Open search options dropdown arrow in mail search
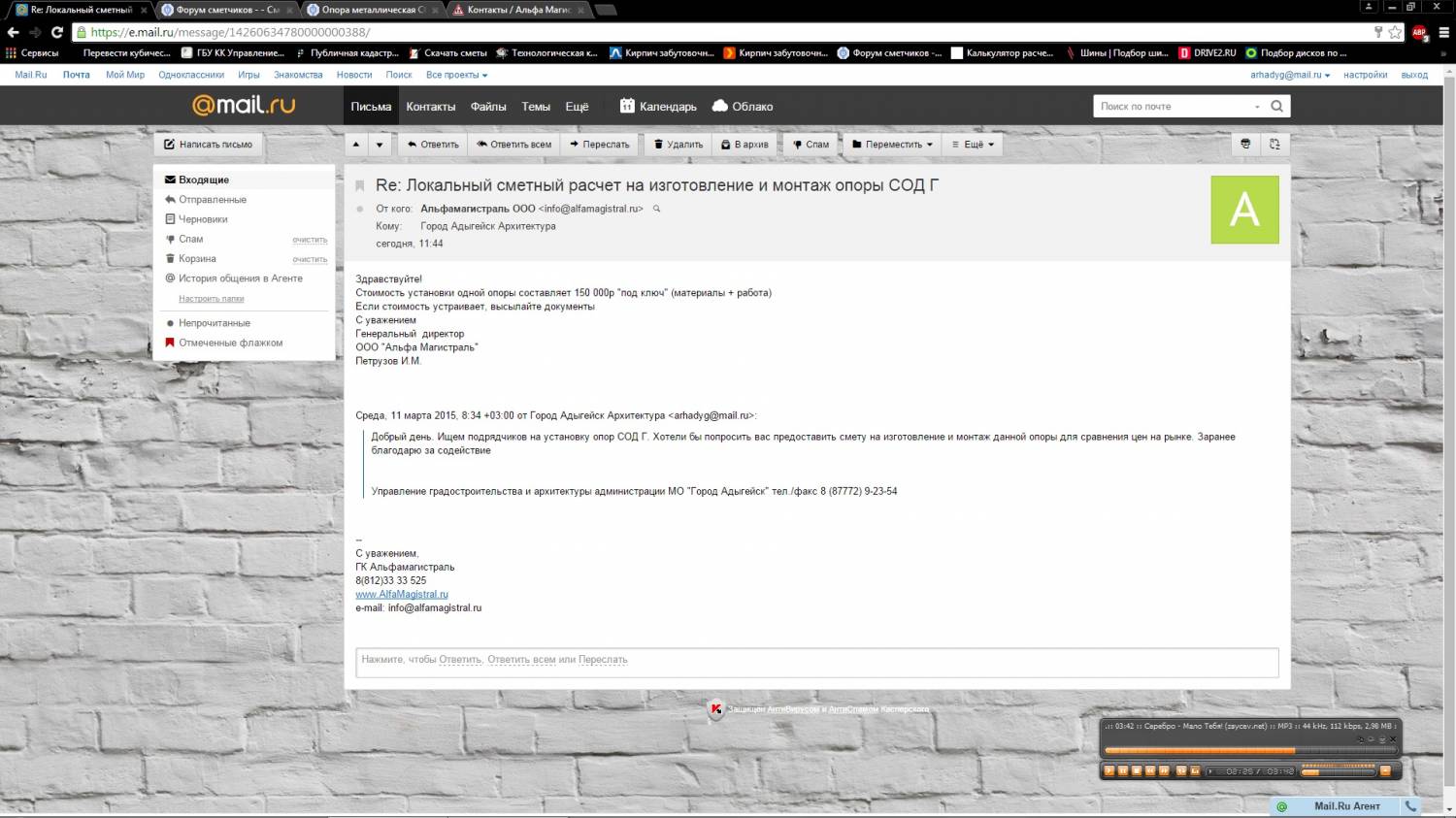This screenshot has height=818, width=1456. [x=1257, y=107]
